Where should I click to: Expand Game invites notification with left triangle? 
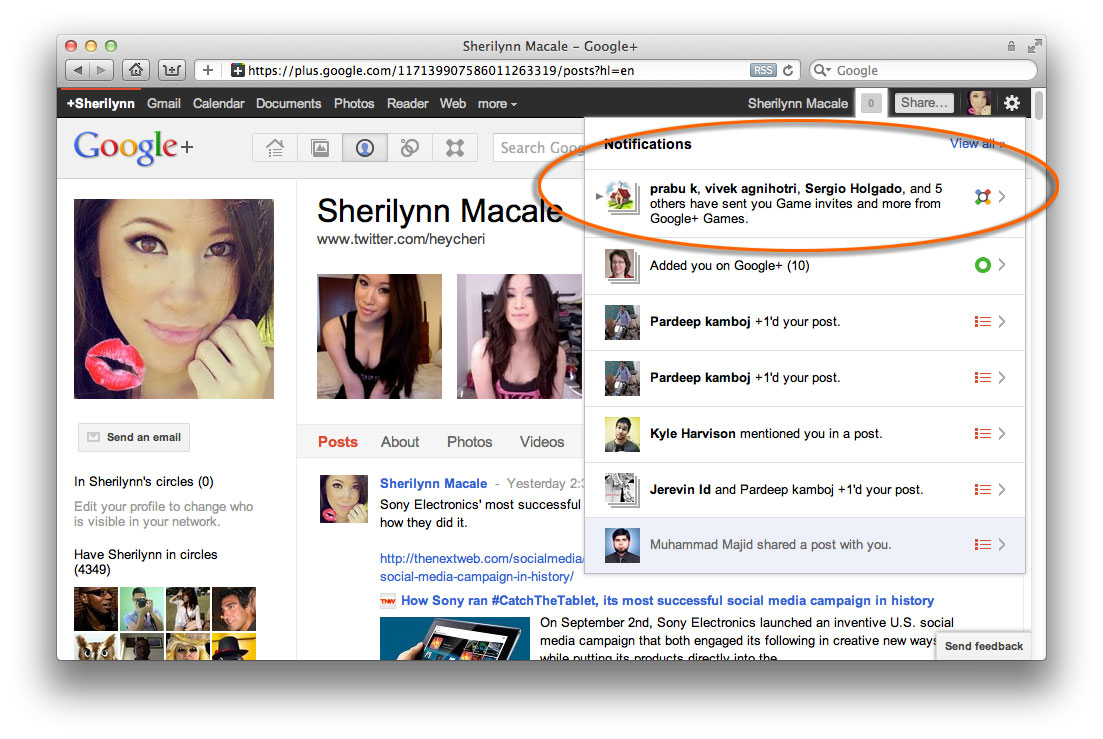(x=599, y=196)
